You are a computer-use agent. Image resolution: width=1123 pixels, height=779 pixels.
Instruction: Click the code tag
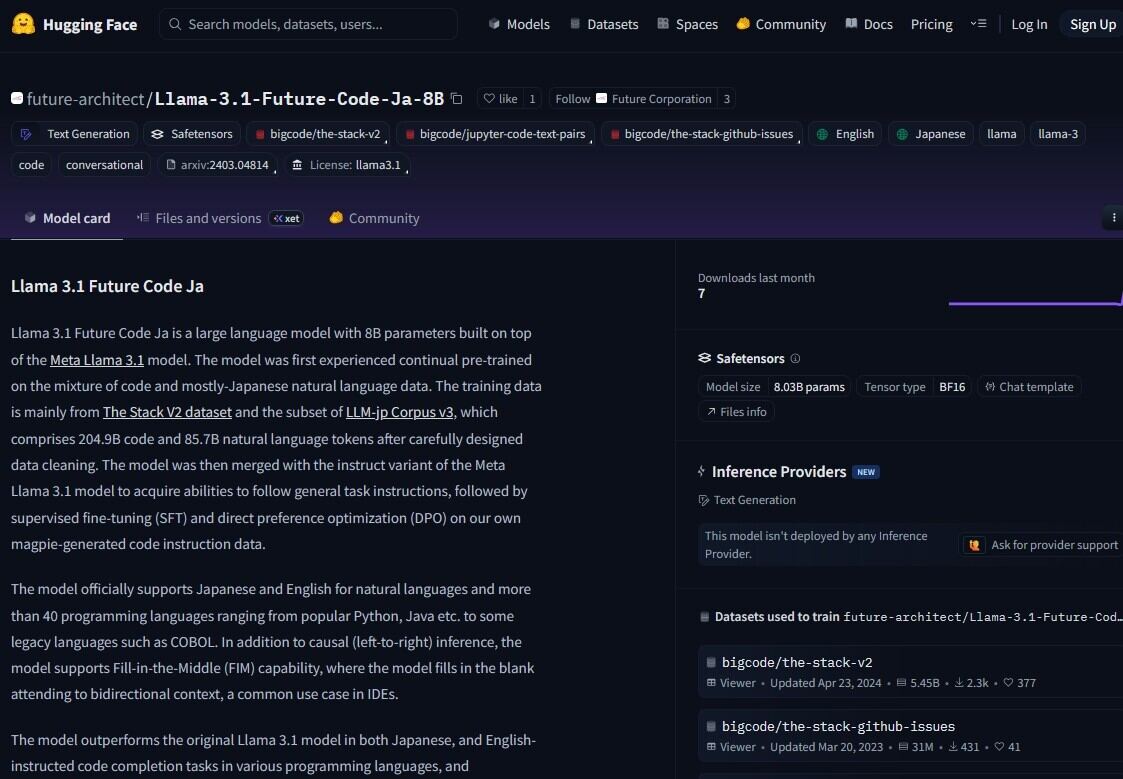(x=32, y=165)
